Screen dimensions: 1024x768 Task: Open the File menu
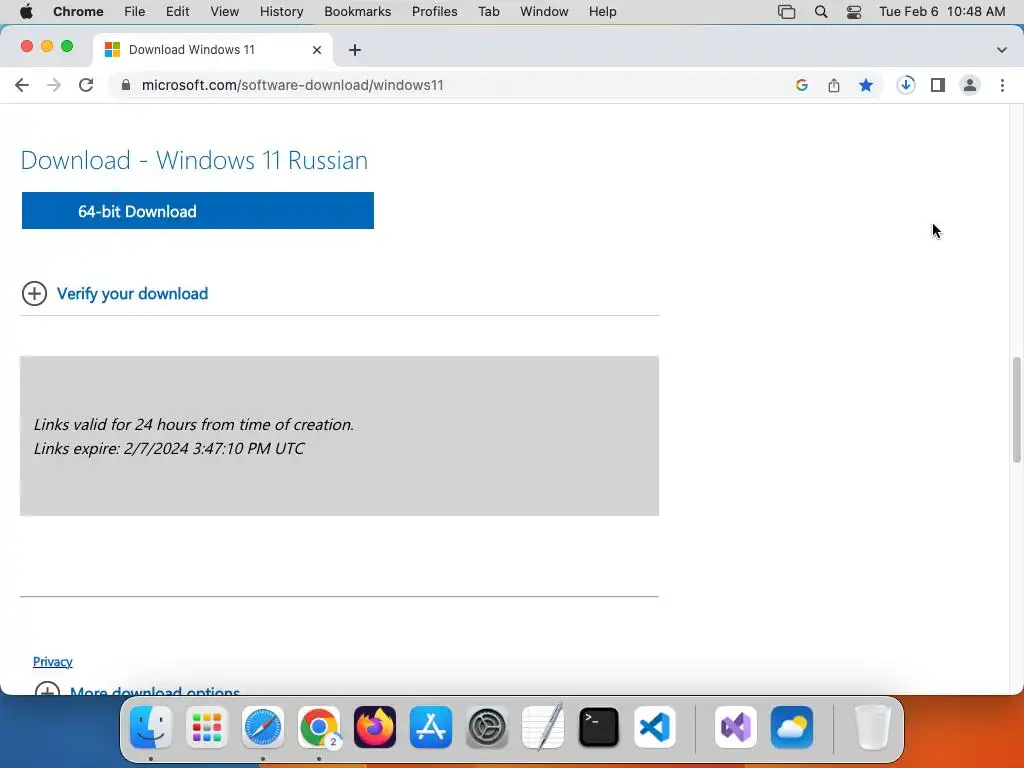tap(135, 12)
